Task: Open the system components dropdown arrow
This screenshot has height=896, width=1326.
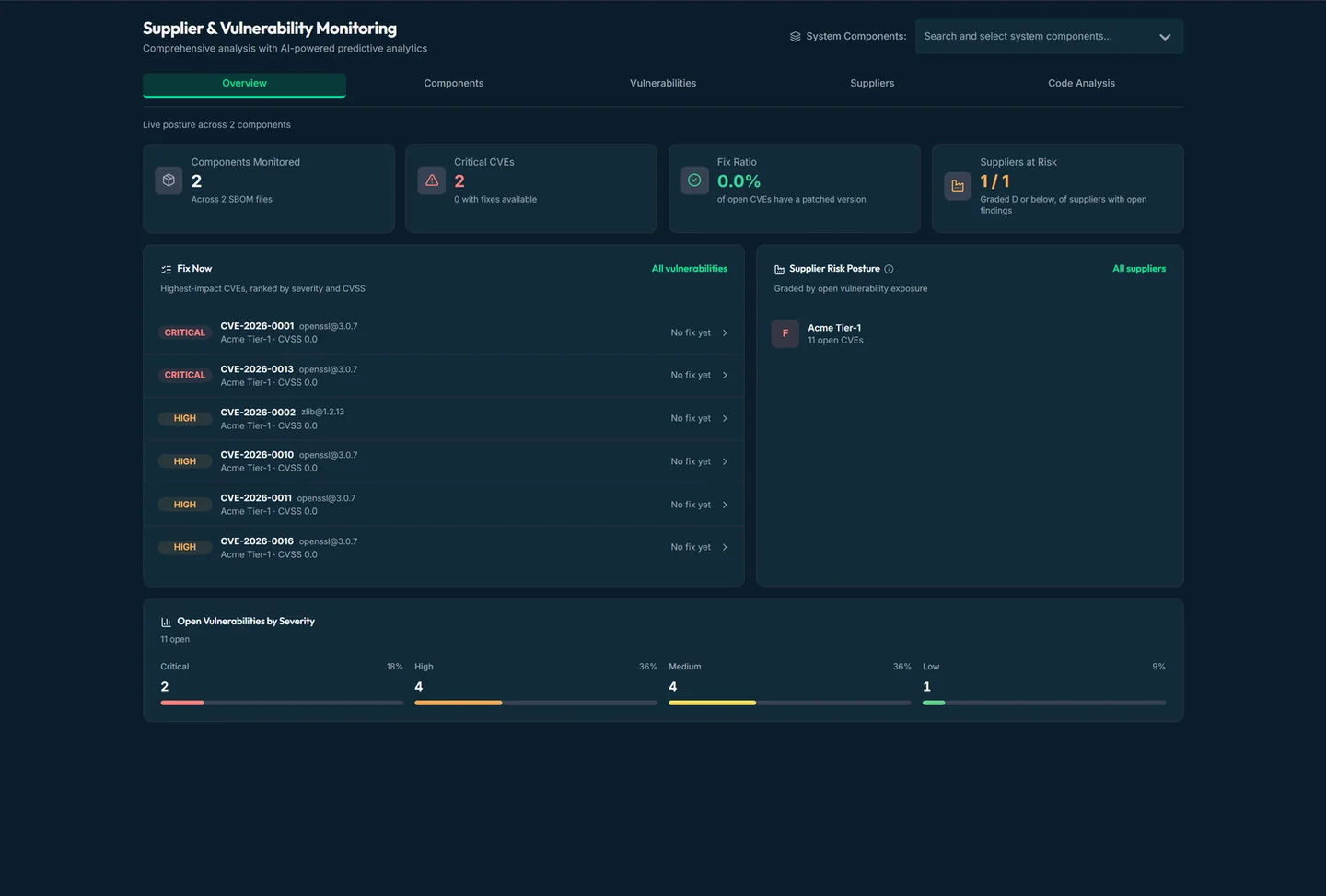Action: (x=1165, y=37)
